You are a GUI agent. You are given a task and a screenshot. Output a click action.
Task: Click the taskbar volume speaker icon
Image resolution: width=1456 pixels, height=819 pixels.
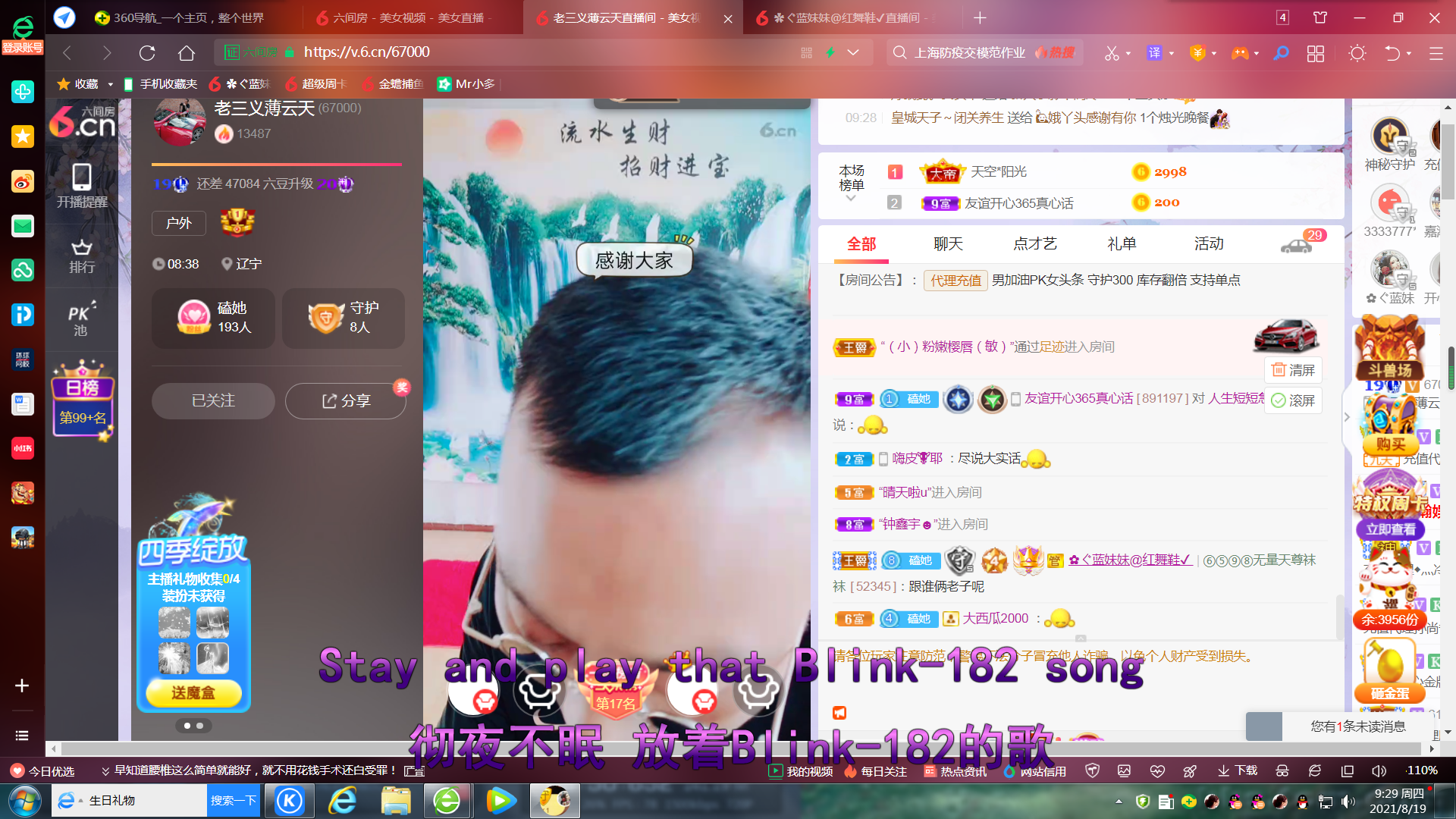[1348, 802]
